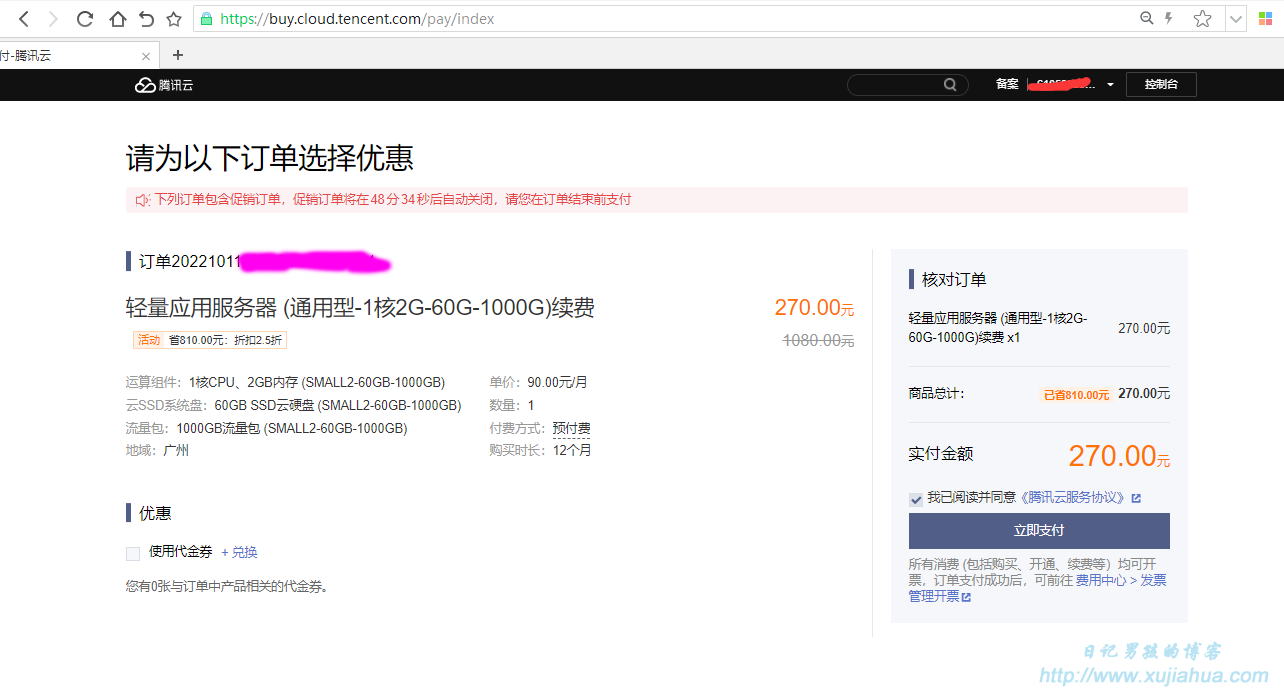This screenshot has width=1284, height=689.
Task: Expand the account dropdown arrow in header
Action: point(1110,85)
